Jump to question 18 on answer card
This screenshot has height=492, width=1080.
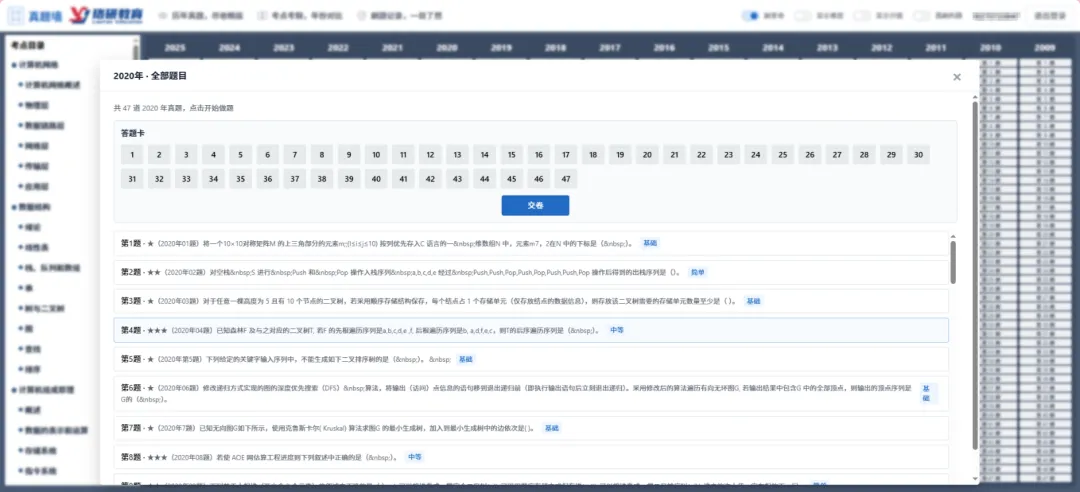pos(592,155)
